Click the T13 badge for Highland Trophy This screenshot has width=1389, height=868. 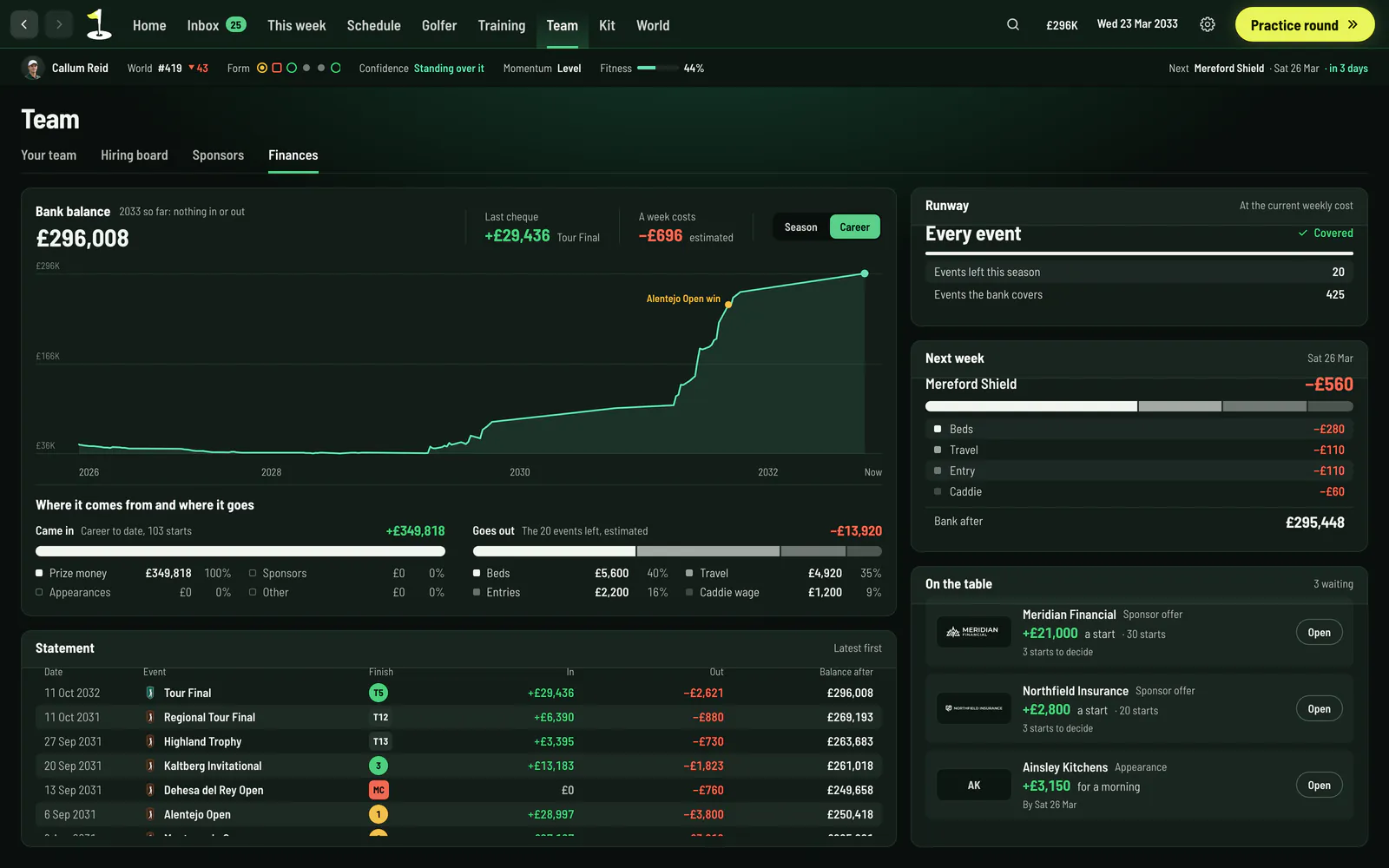coord(380,741)
